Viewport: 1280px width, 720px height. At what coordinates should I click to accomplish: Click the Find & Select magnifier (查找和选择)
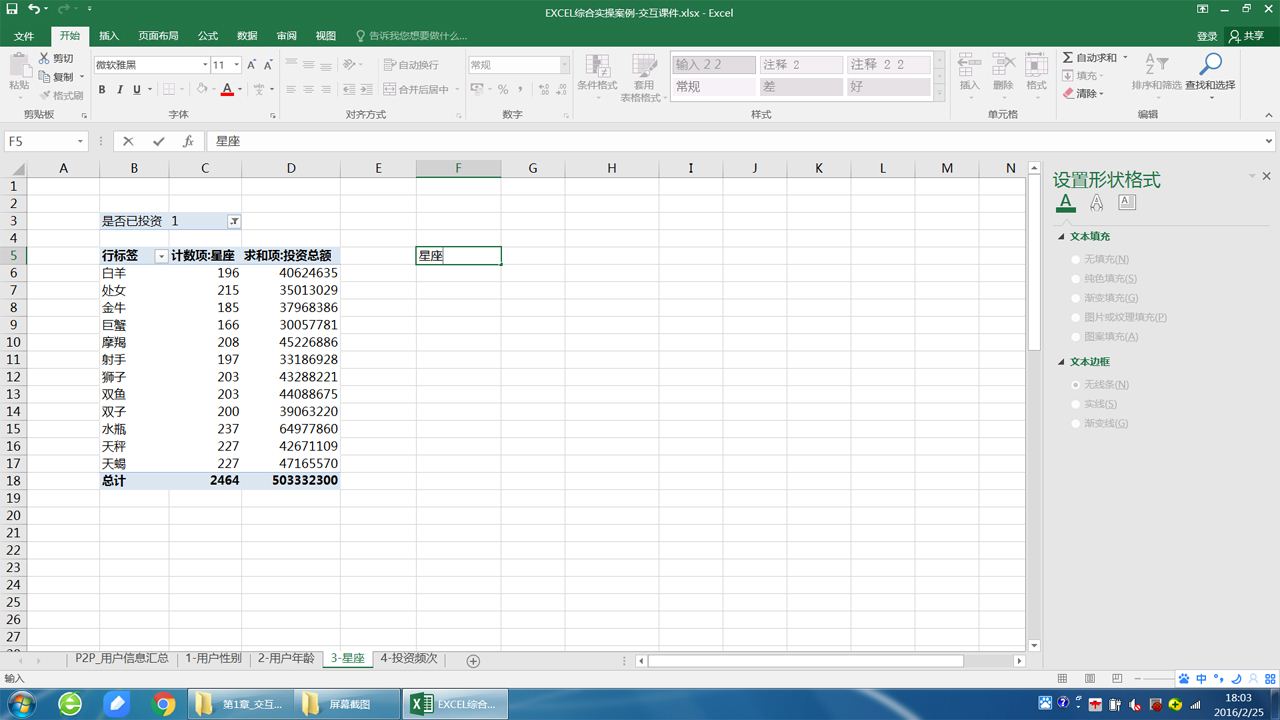[x=1210, y=64]
